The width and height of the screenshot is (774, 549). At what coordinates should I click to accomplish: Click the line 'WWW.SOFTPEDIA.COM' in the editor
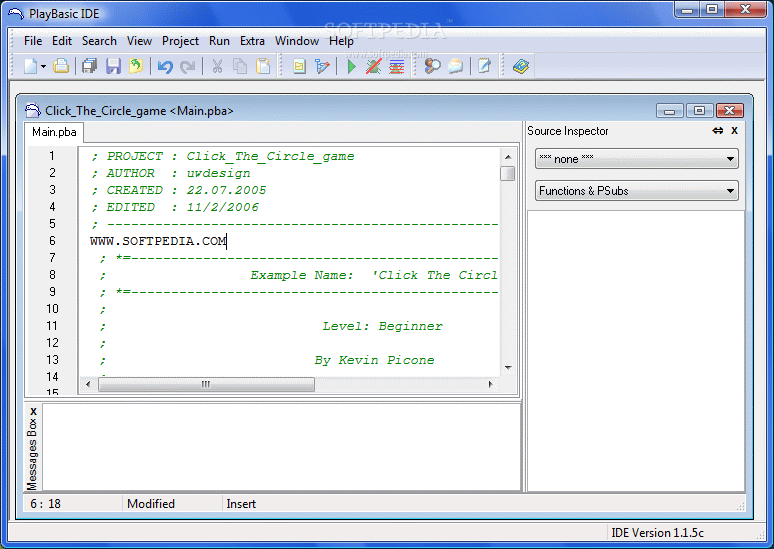[x=158, y=241]
